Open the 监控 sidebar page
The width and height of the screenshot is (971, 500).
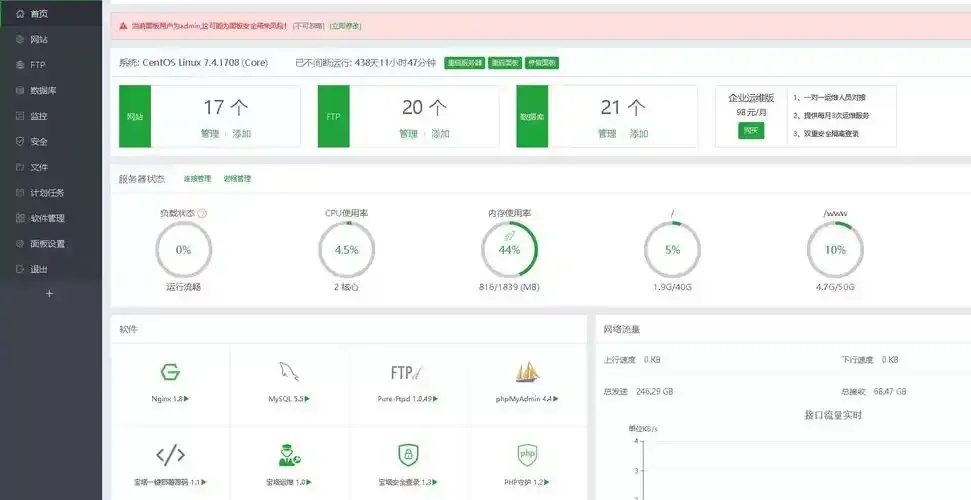click(51, 116)
